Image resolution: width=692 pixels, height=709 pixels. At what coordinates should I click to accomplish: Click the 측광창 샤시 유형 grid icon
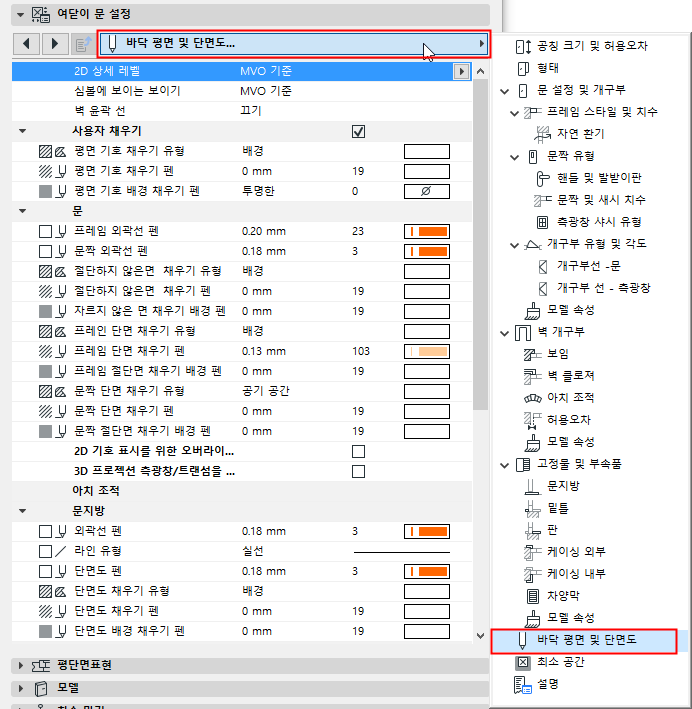tap(542, 222)
